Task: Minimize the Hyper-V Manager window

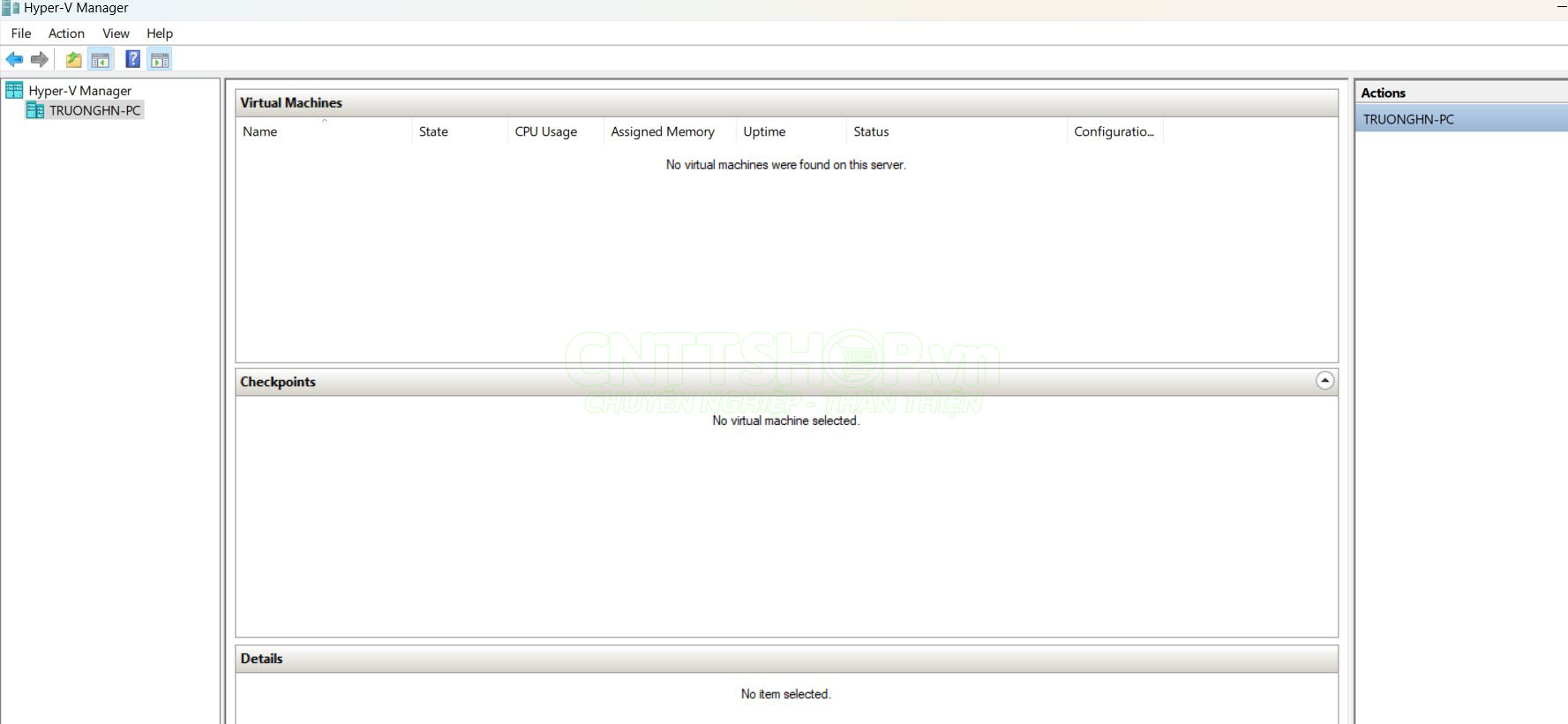Action: click(1562, 8)
